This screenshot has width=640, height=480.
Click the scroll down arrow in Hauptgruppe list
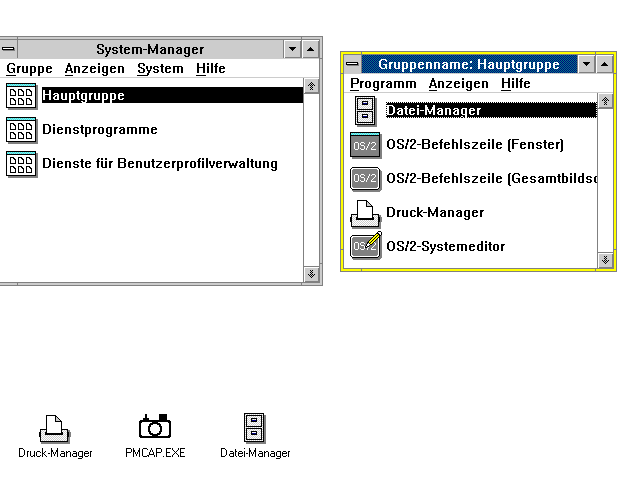pyautogui.click(x=605, y=260)
